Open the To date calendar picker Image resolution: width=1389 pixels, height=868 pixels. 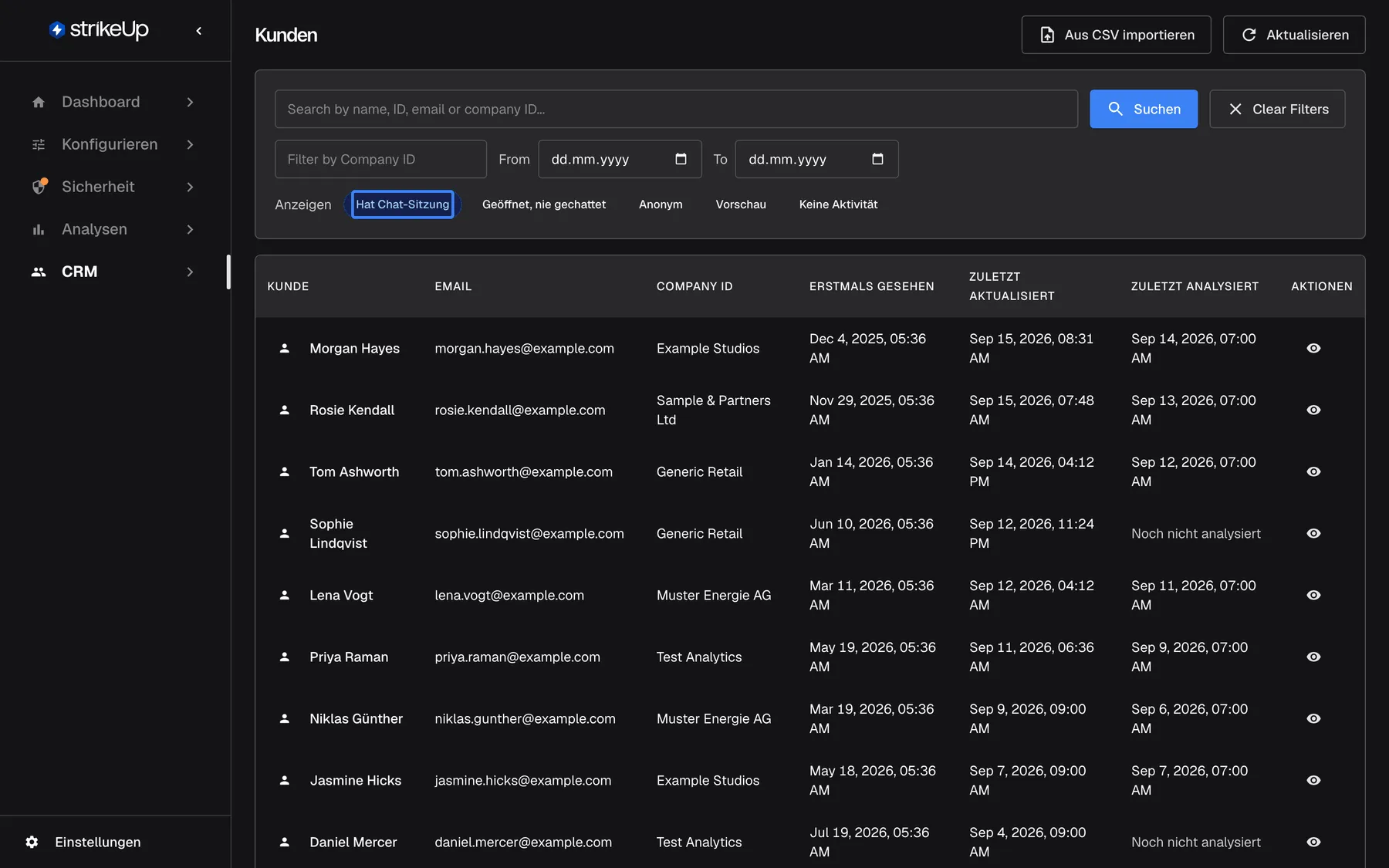(877, 159)
